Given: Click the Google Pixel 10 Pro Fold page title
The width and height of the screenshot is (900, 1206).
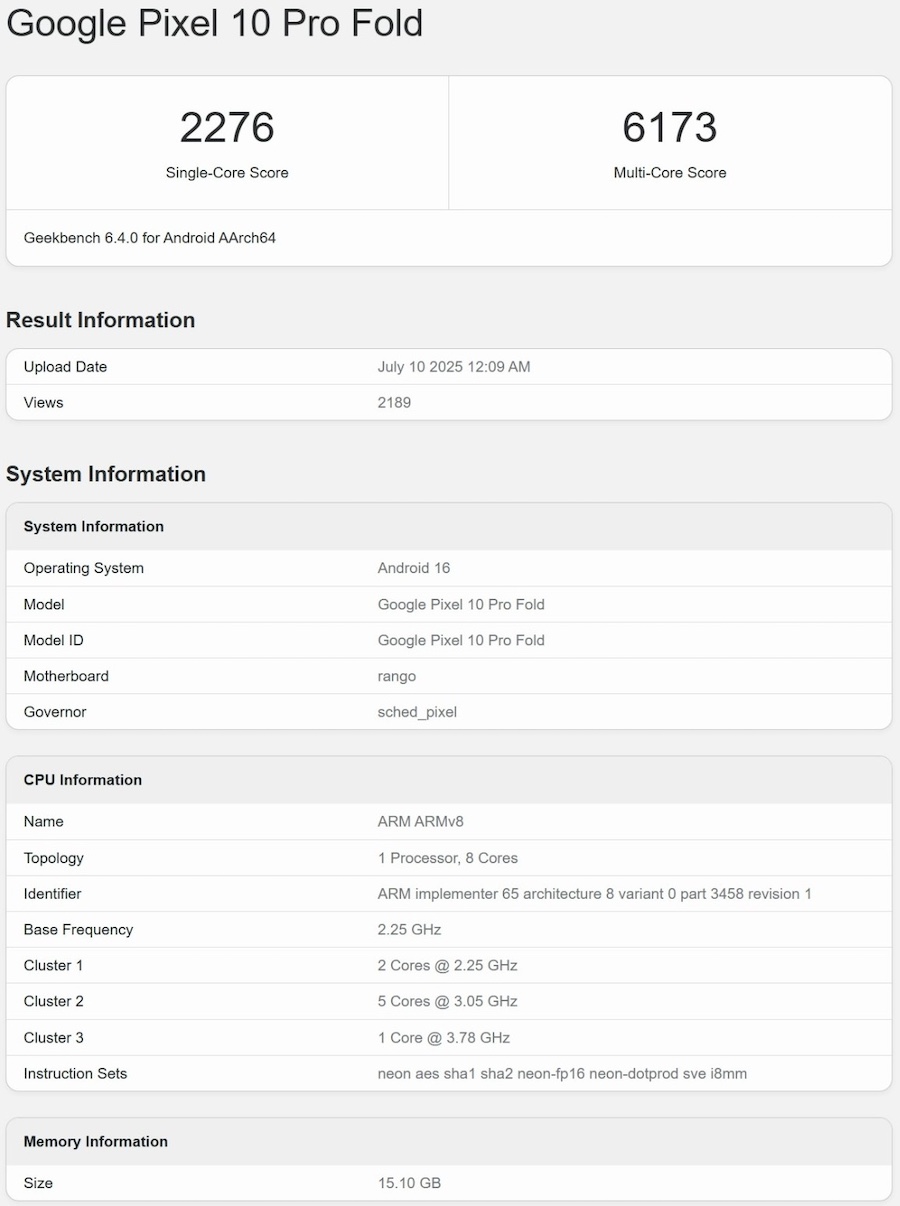Looking at the screenshot, I should click(214, 23).
